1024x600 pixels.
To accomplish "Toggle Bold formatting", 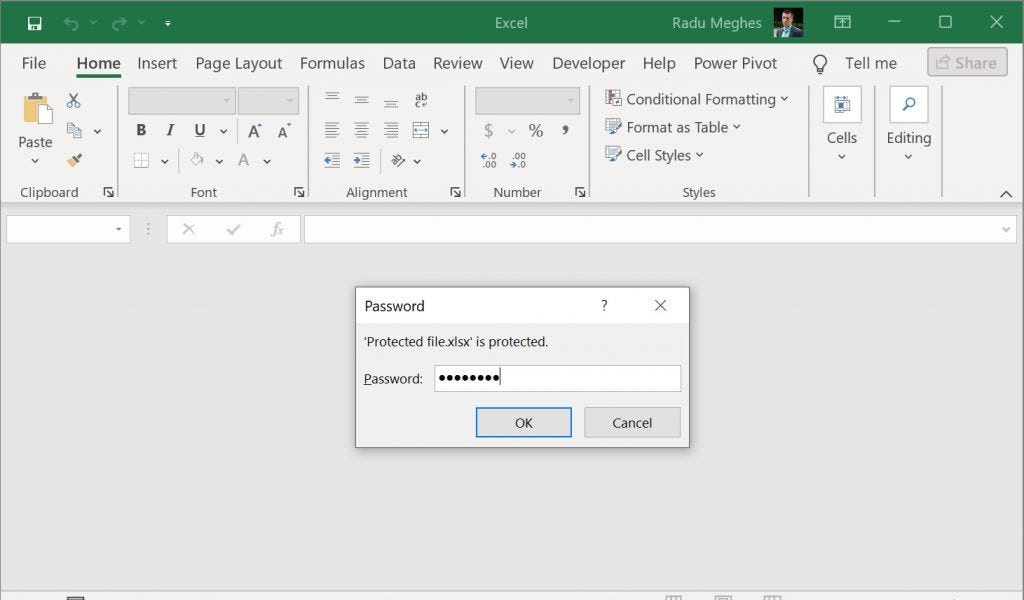I will coord(141,130).
